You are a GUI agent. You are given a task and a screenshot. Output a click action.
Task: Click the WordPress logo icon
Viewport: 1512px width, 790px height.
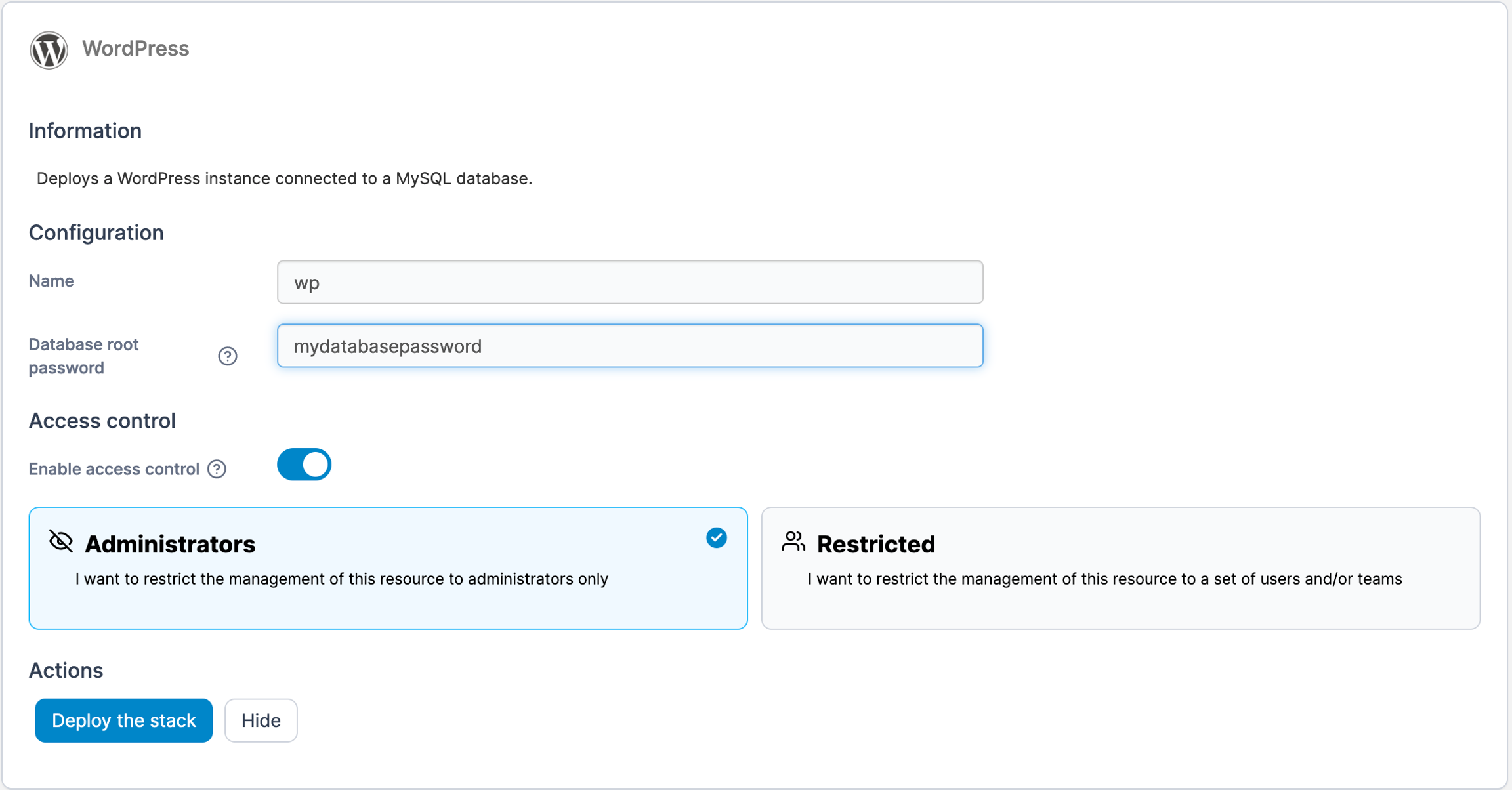pos(49,49)
